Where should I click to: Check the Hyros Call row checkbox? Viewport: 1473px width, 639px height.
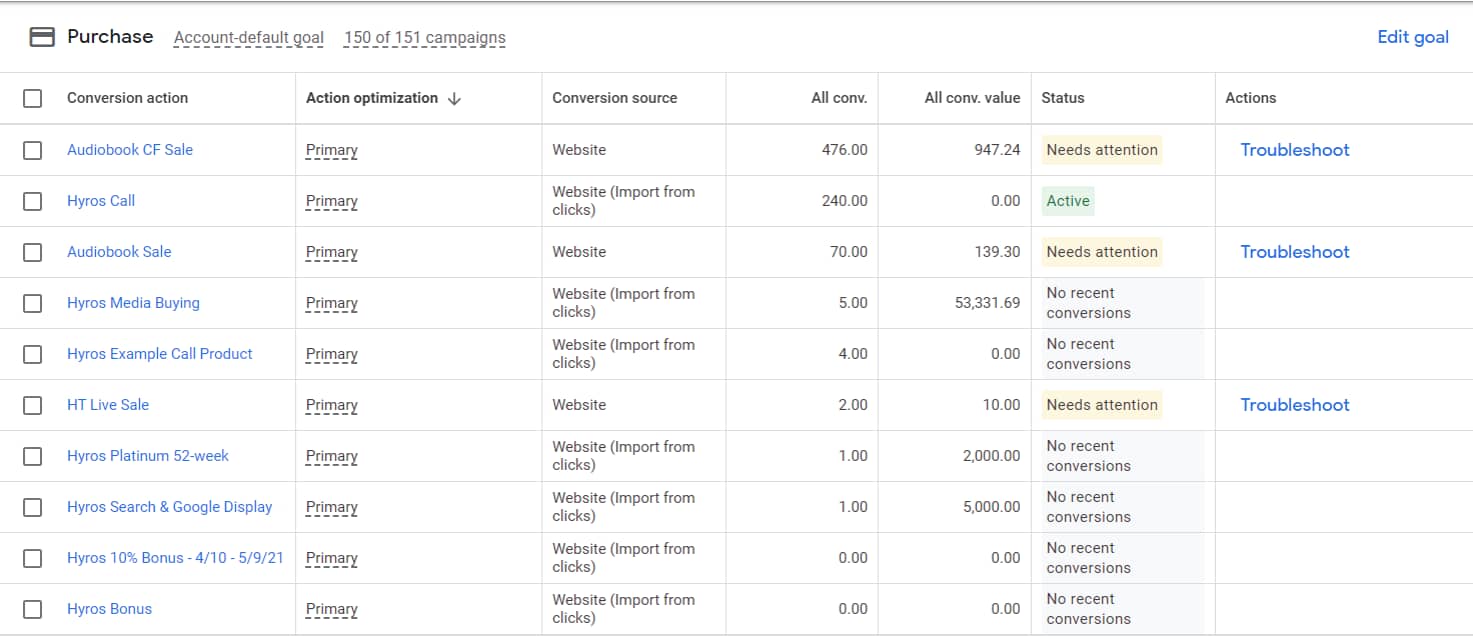[33, 201]
